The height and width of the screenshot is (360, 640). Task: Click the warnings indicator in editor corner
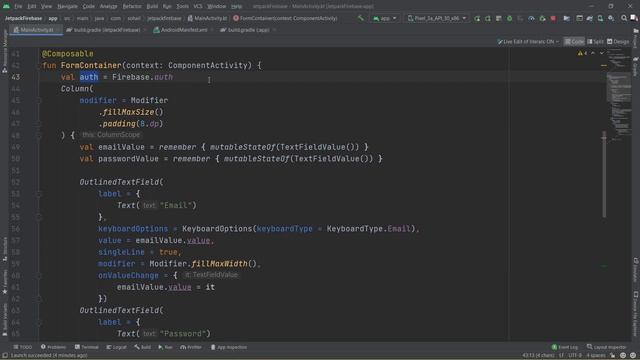pos(582,53)
